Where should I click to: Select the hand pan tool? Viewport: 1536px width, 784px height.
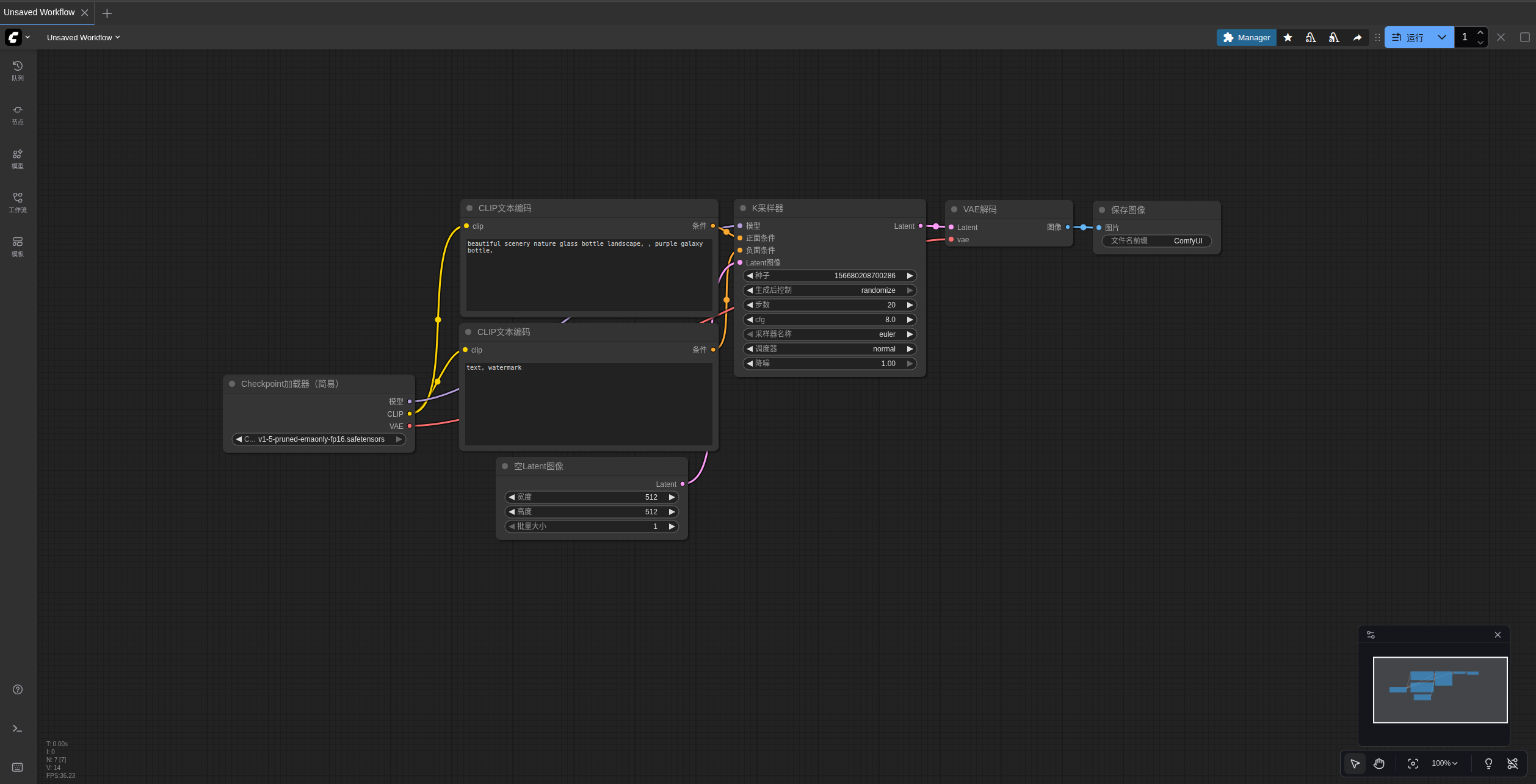click(x=1379, y=763)
